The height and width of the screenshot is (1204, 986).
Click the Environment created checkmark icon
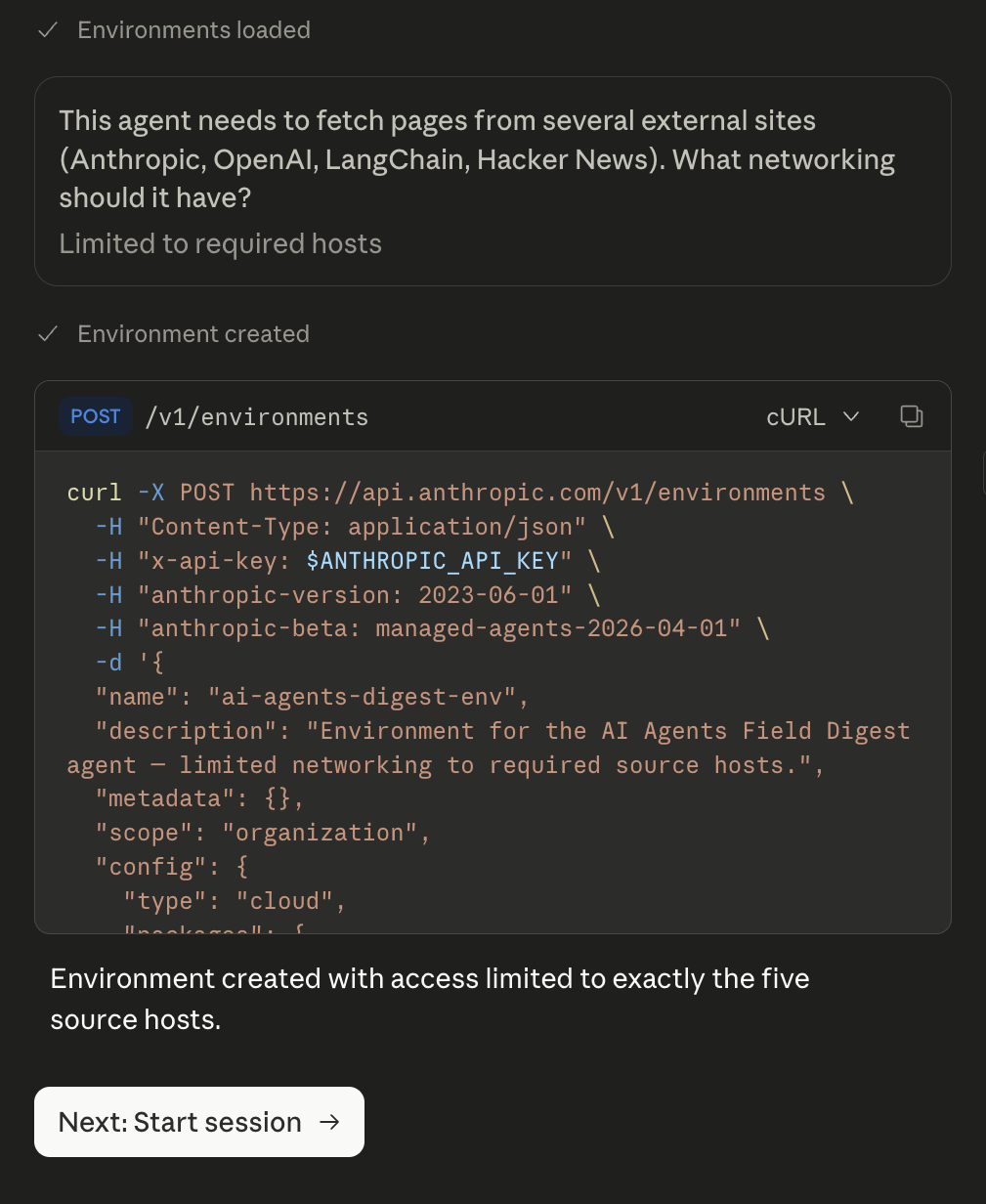(x=47, y=334)
